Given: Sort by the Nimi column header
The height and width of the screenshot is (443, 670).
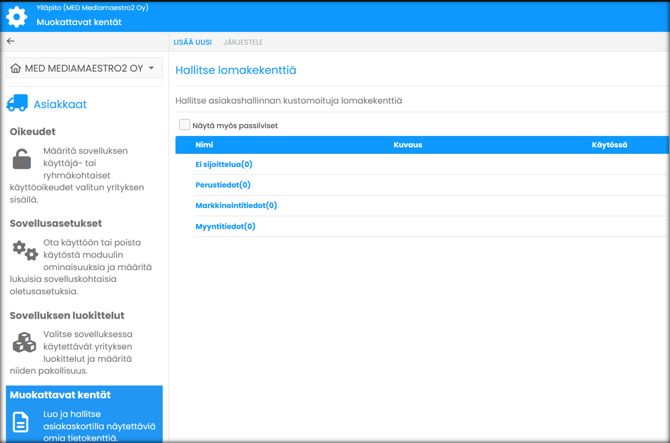Looking at the screenshot, I should pyautogui.click(x=204, y=145).
